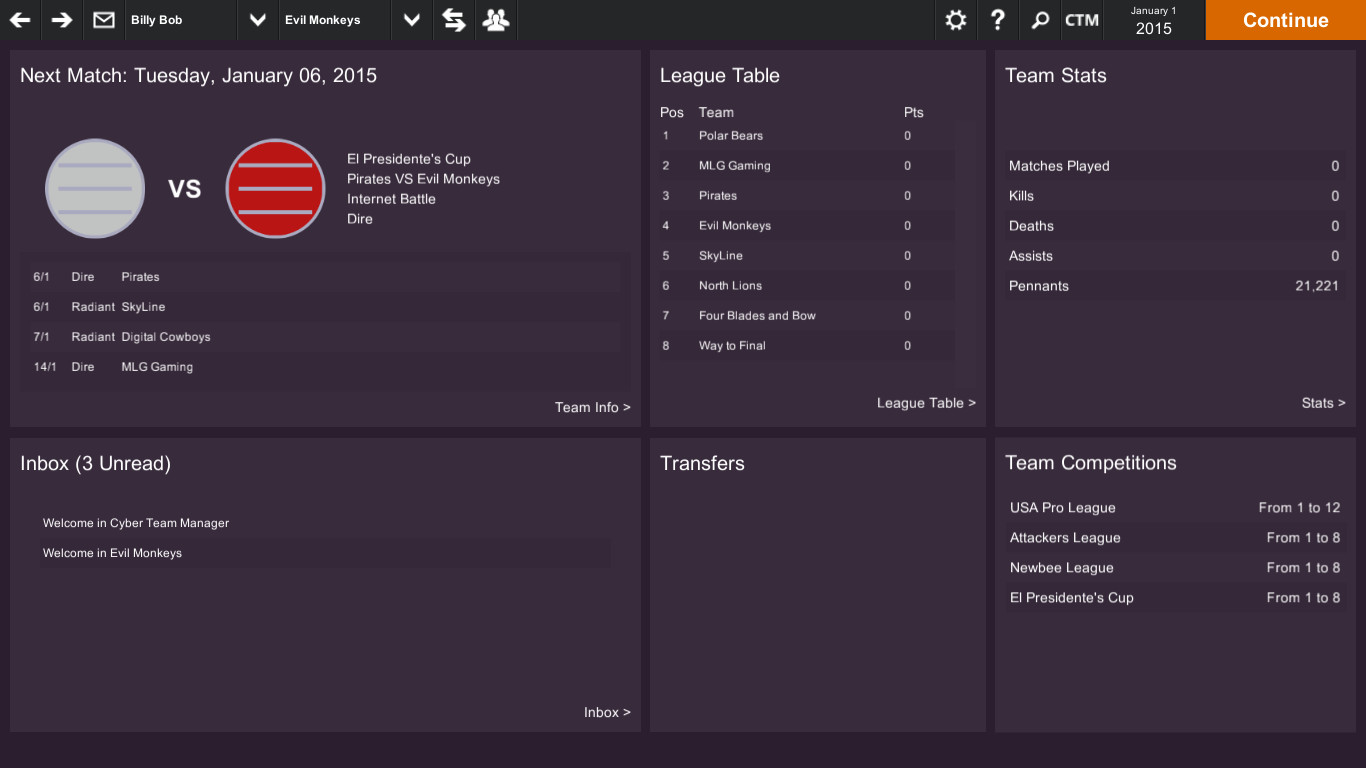Open help using the question mark icon
Image resolution: width=1366 pixels, height=768 pixels.
(x=997, y=19)
